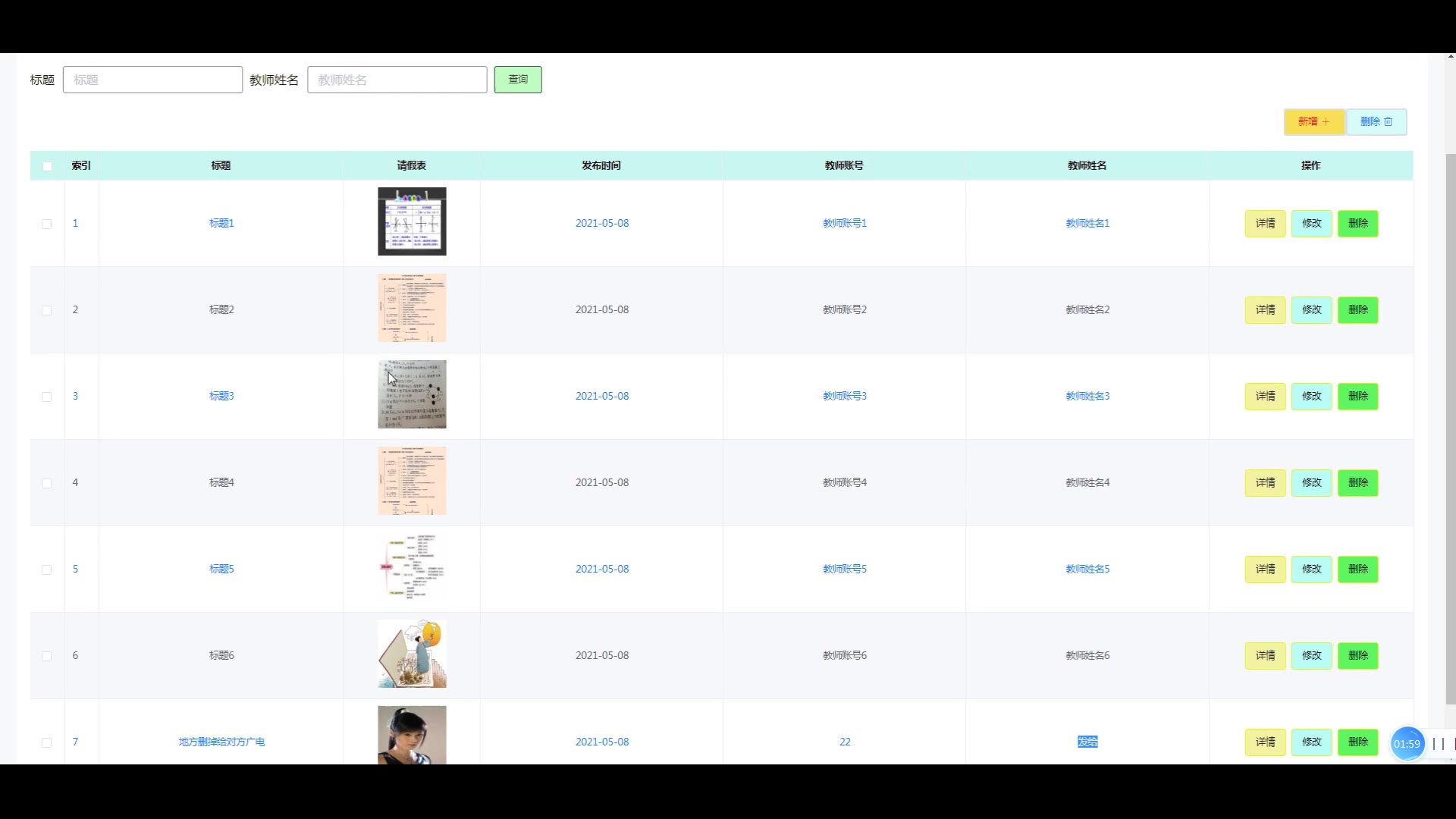Click 删除 for 标题6 row
1456x819 pixels.
click(1357, 655)
